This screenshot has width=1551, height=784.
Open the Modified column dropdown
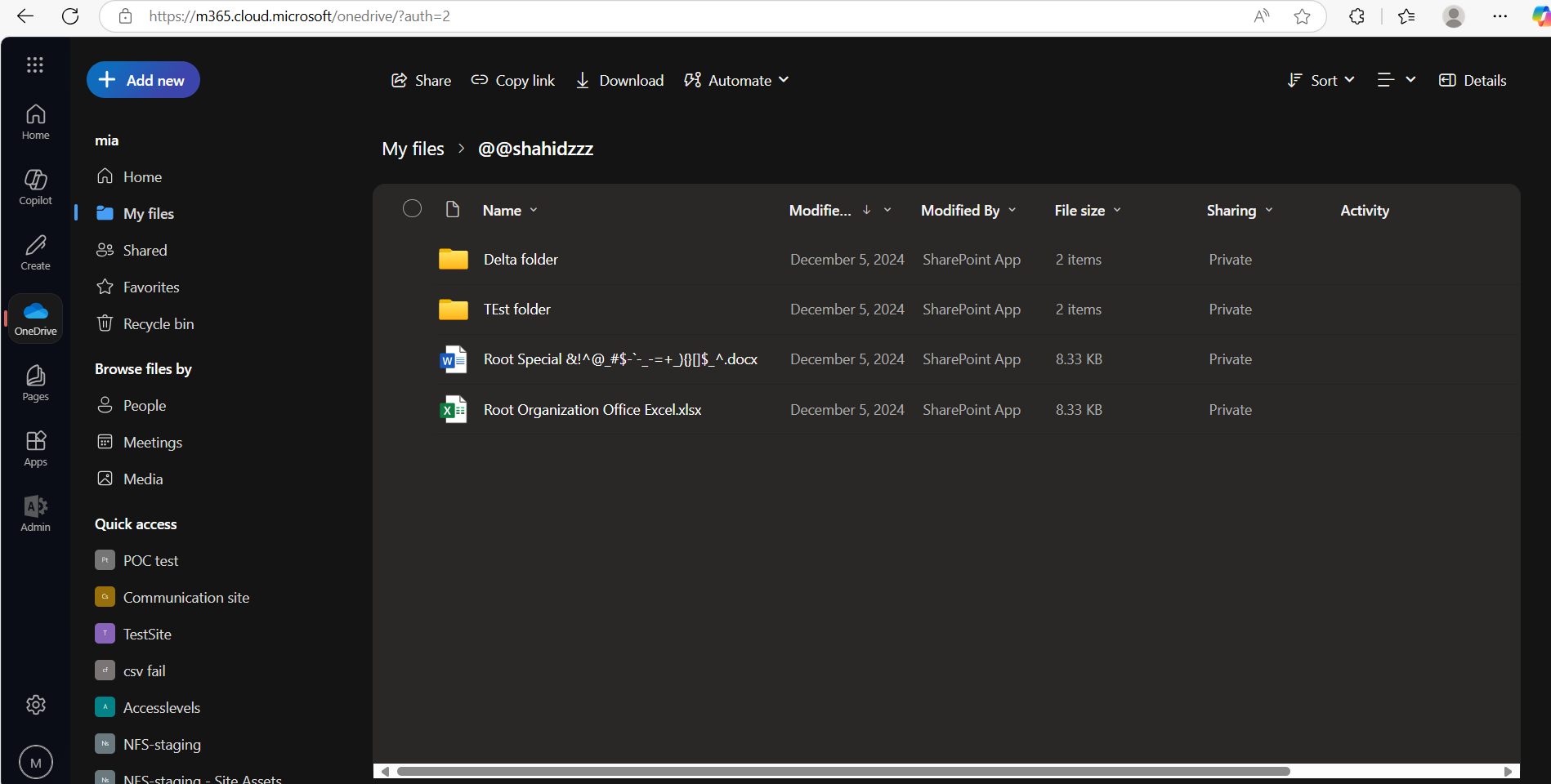coord(887,210)
